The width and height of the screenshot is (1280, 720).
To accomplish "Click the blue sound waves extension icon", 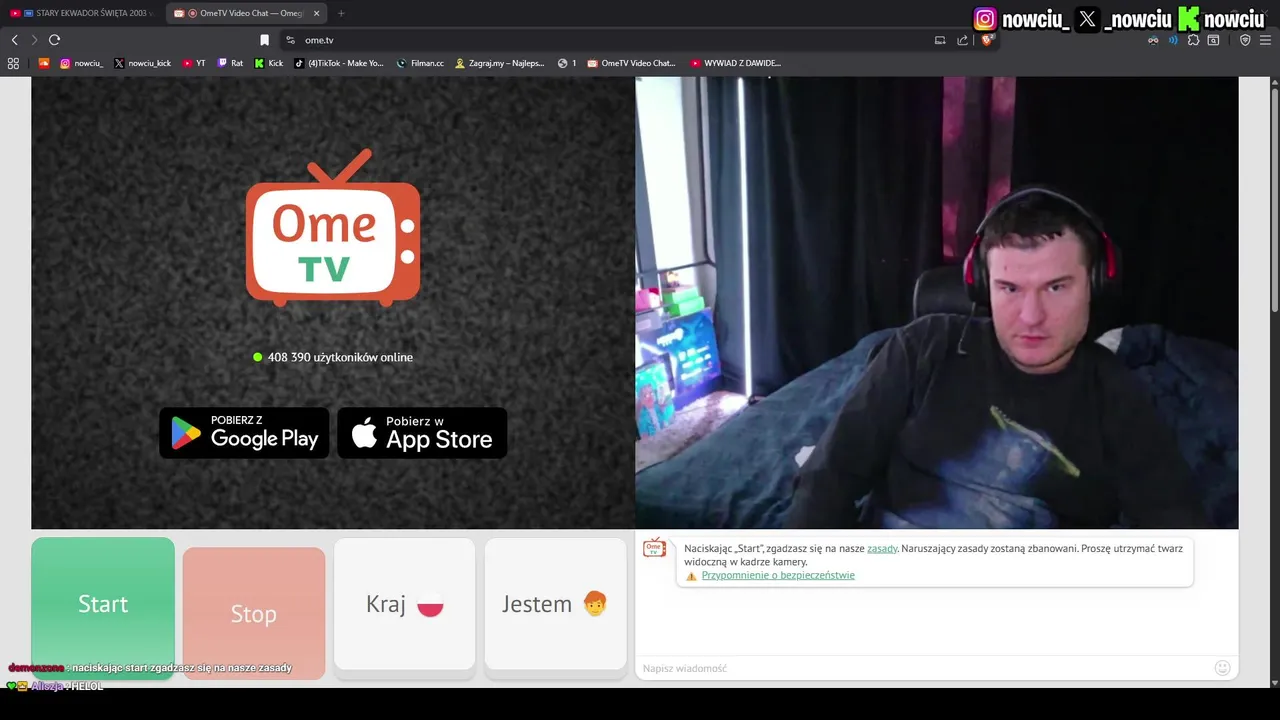I will tap(1173, 40).
